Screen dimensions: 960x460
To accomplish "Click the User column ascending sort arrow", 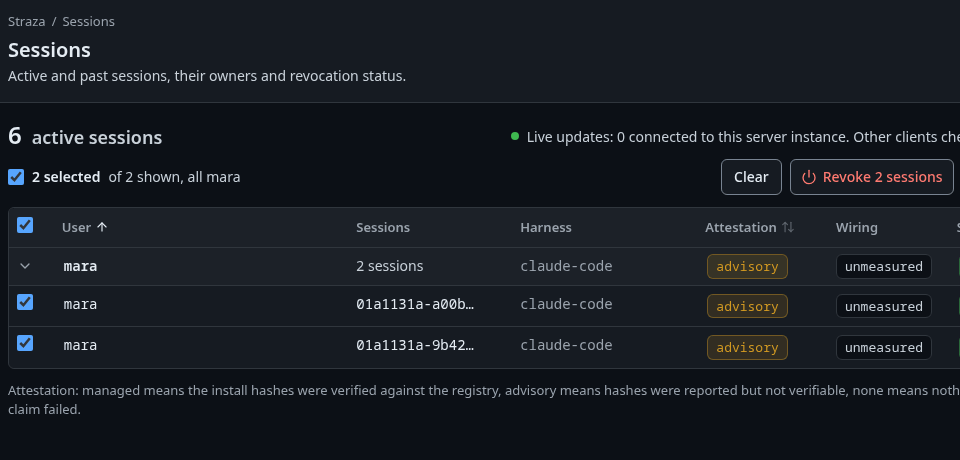I will tap(102, 227).
